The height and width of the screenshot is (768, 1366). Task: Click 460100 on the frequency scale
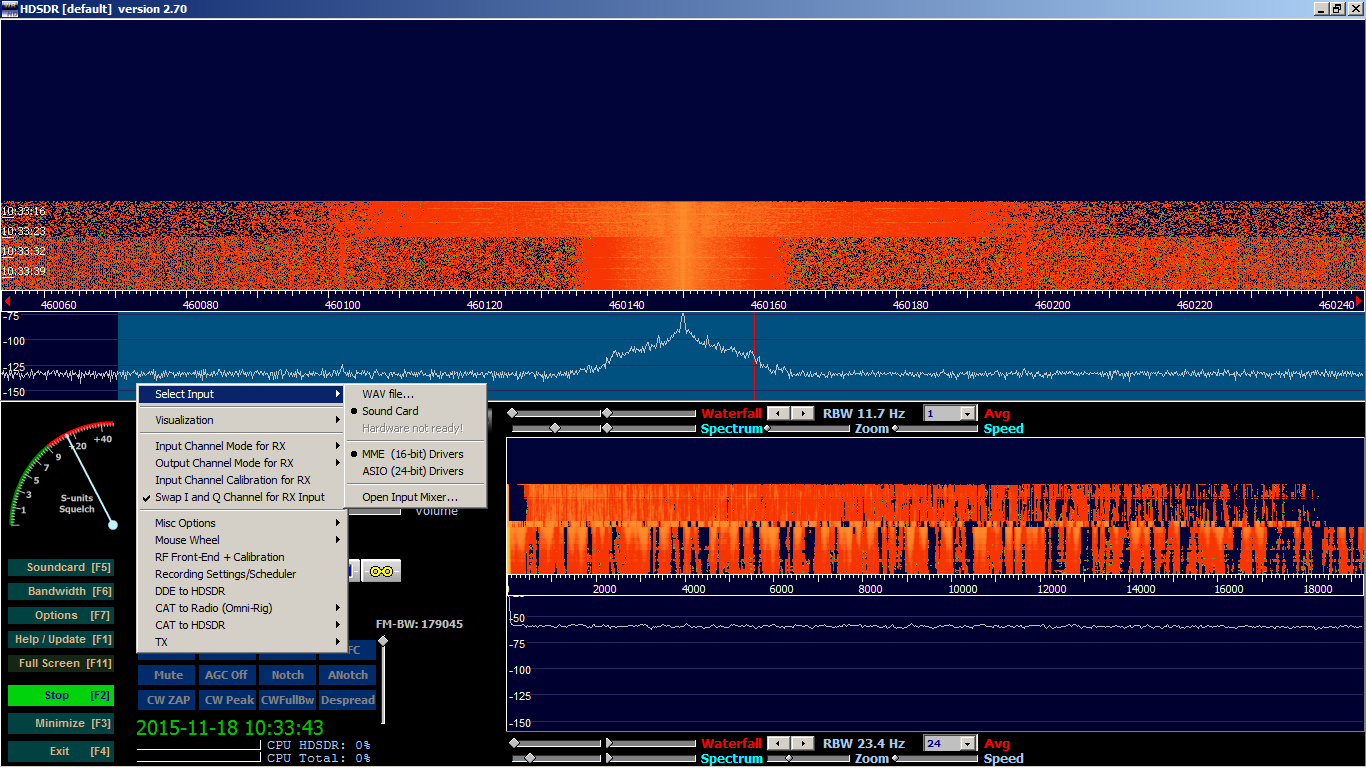point(343,304)
